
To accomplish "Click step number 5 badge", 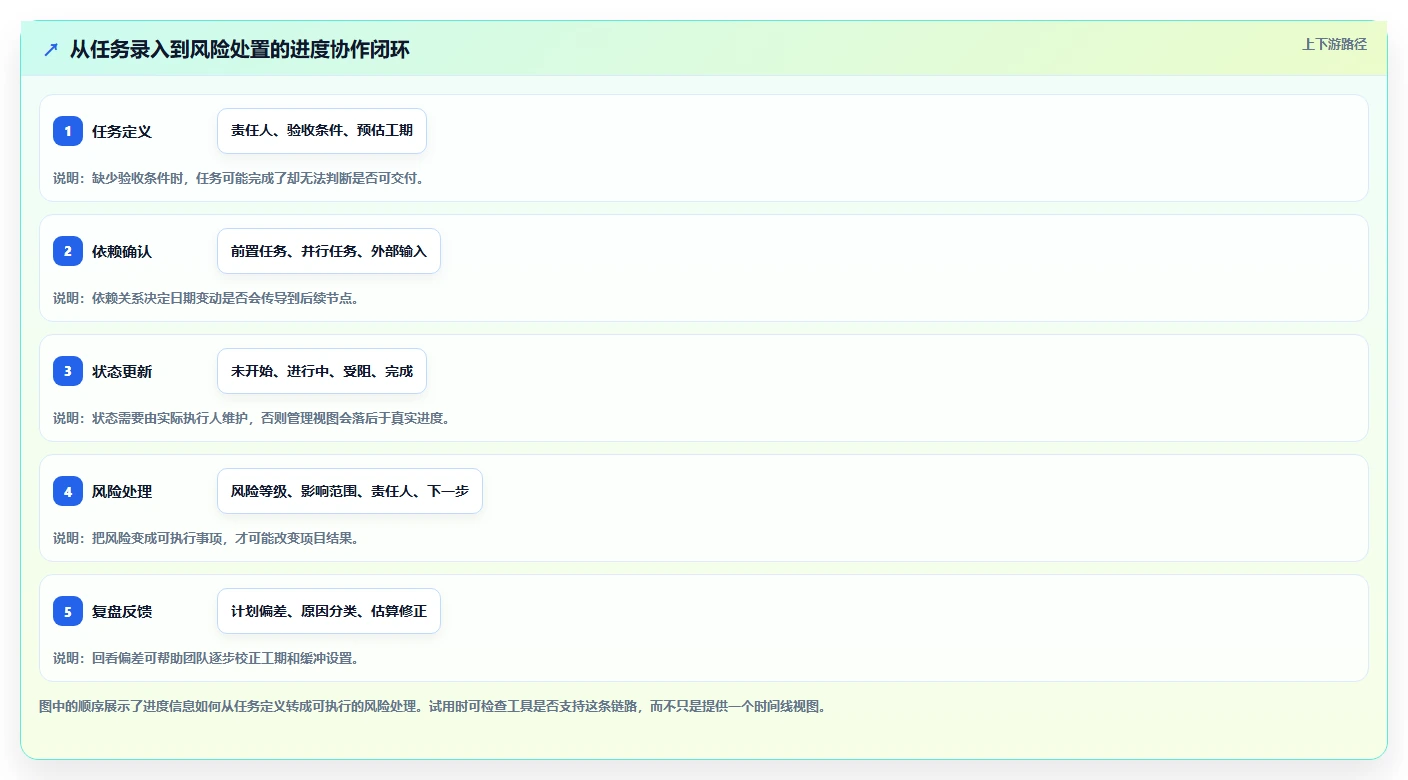I will [68, 611].
